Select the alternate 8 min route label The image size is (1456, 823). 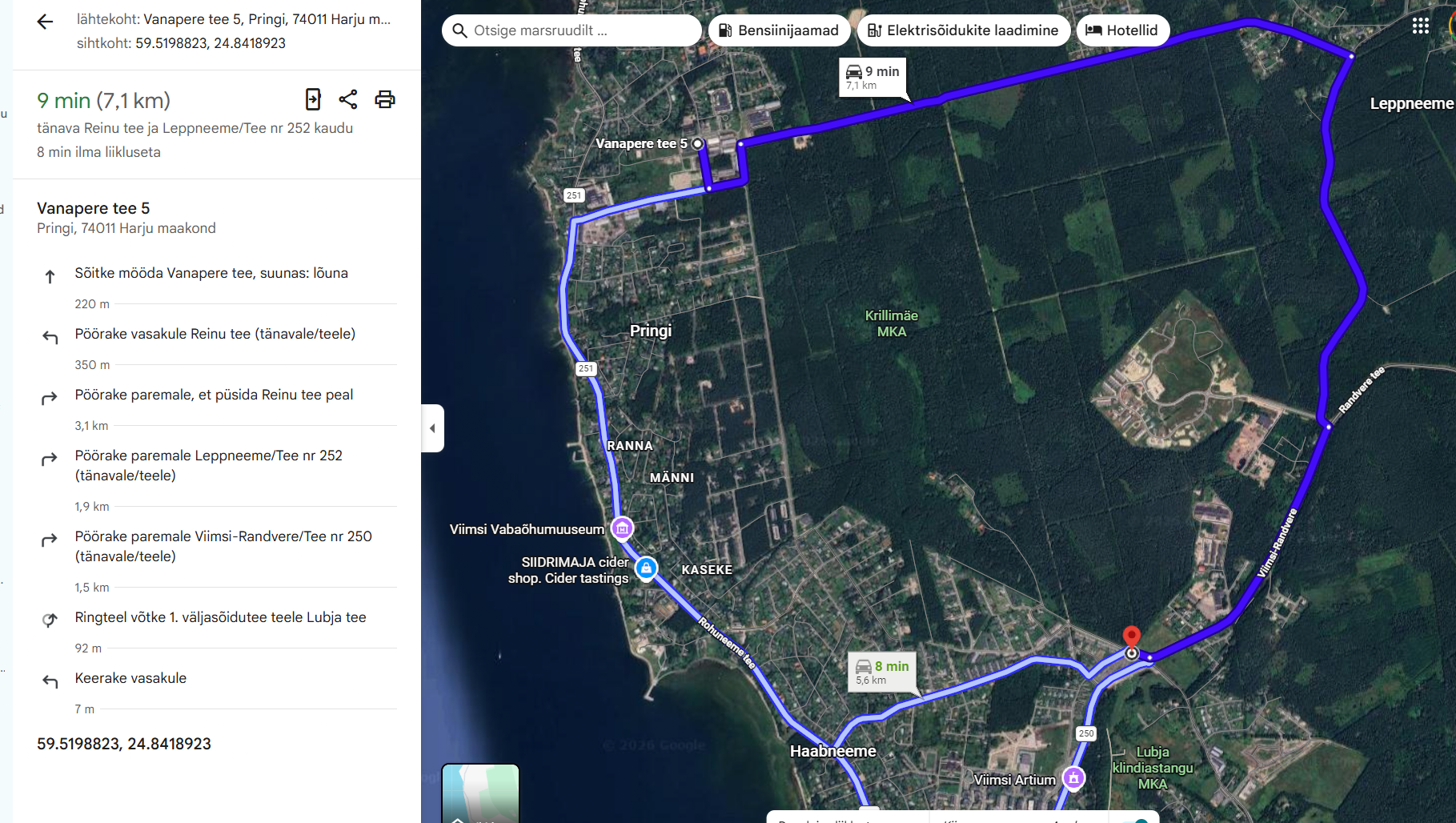tap(882, 671)
